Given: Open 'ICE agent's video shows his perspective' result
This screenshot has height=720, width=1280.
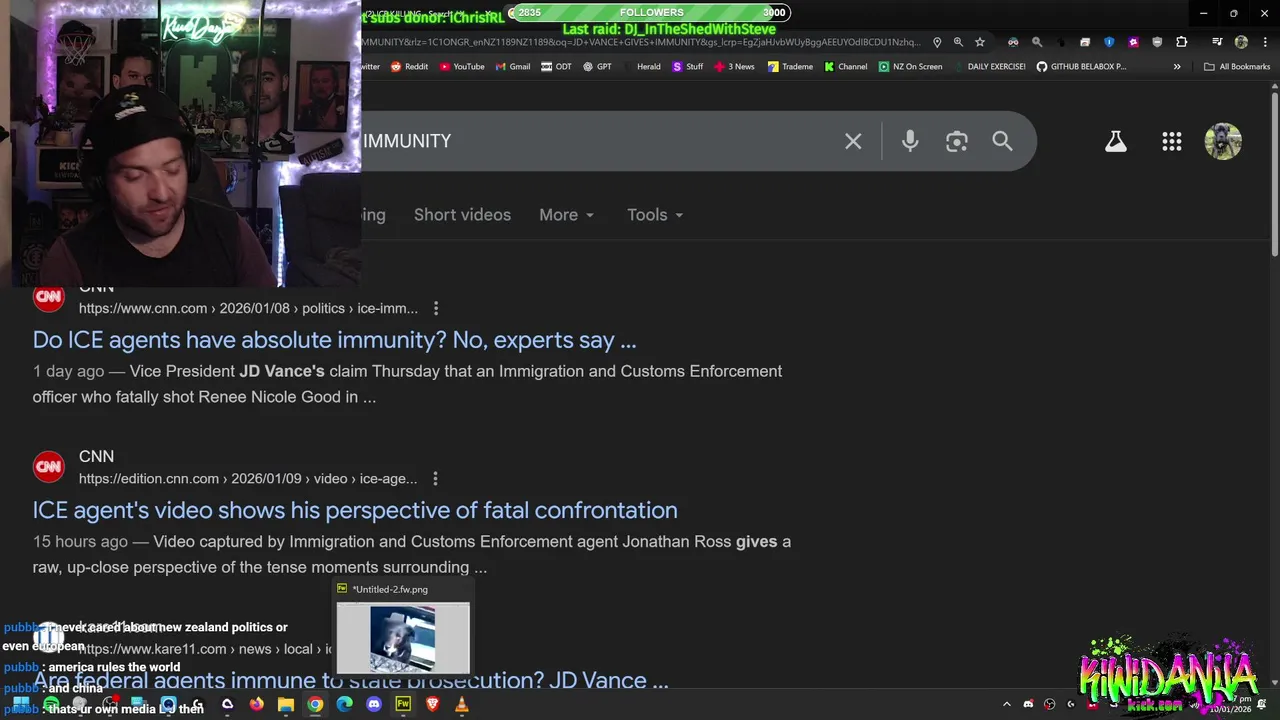Looking at the screenshot, I should [x=355, y=510].
